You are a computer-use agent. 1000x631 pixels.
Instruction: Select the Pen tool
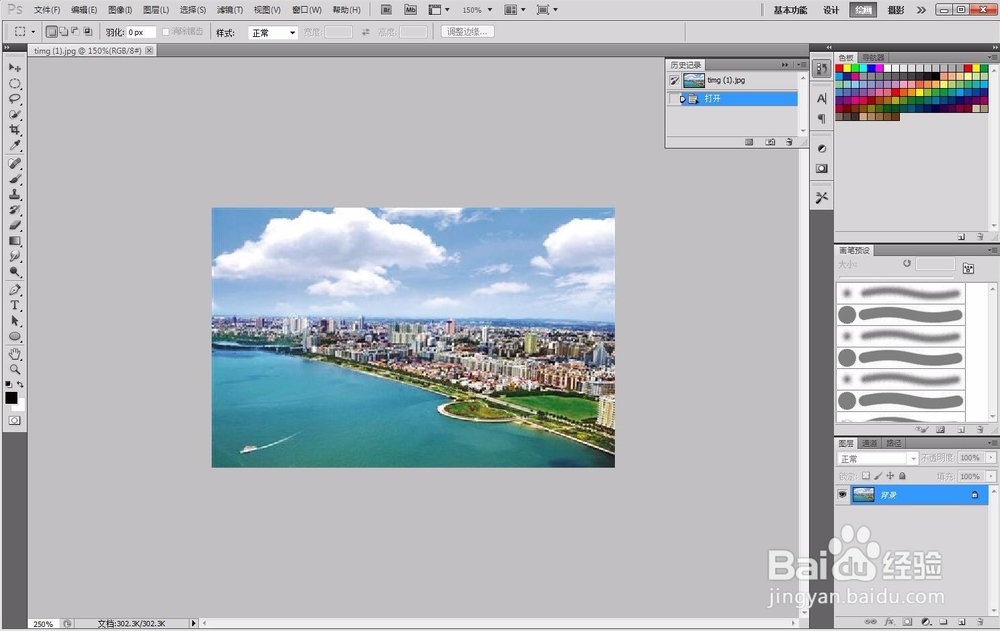pyautogui.click(x=15, y=290)
